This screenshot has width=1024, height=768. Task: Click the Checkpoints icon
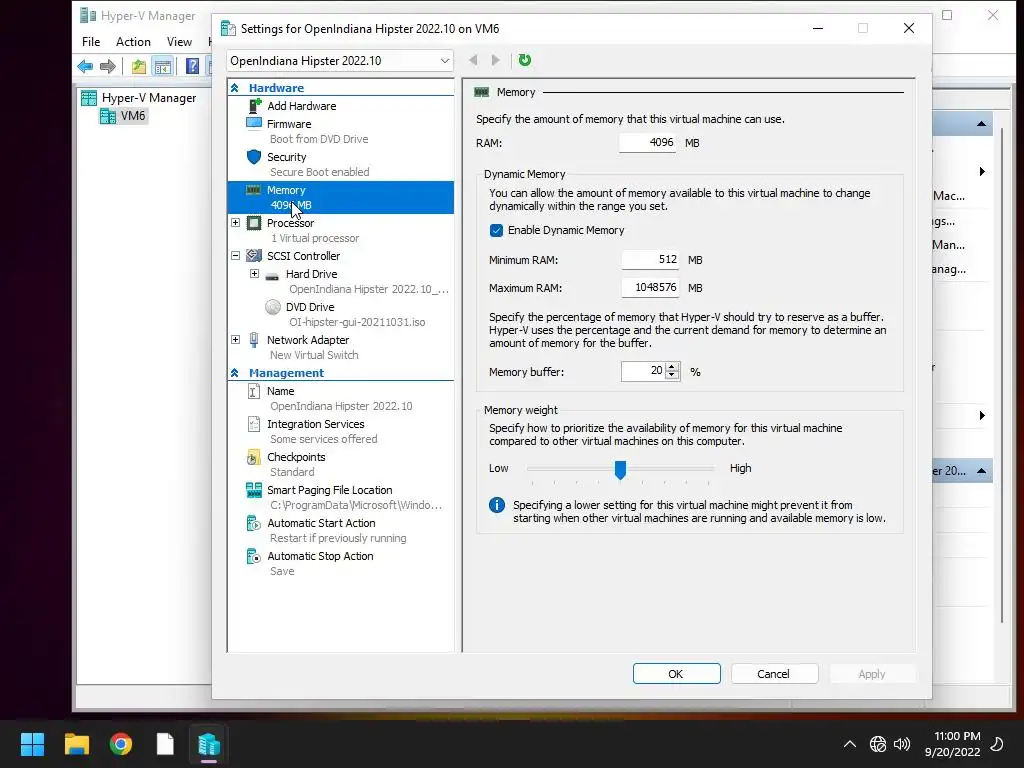tap(253, 458)
